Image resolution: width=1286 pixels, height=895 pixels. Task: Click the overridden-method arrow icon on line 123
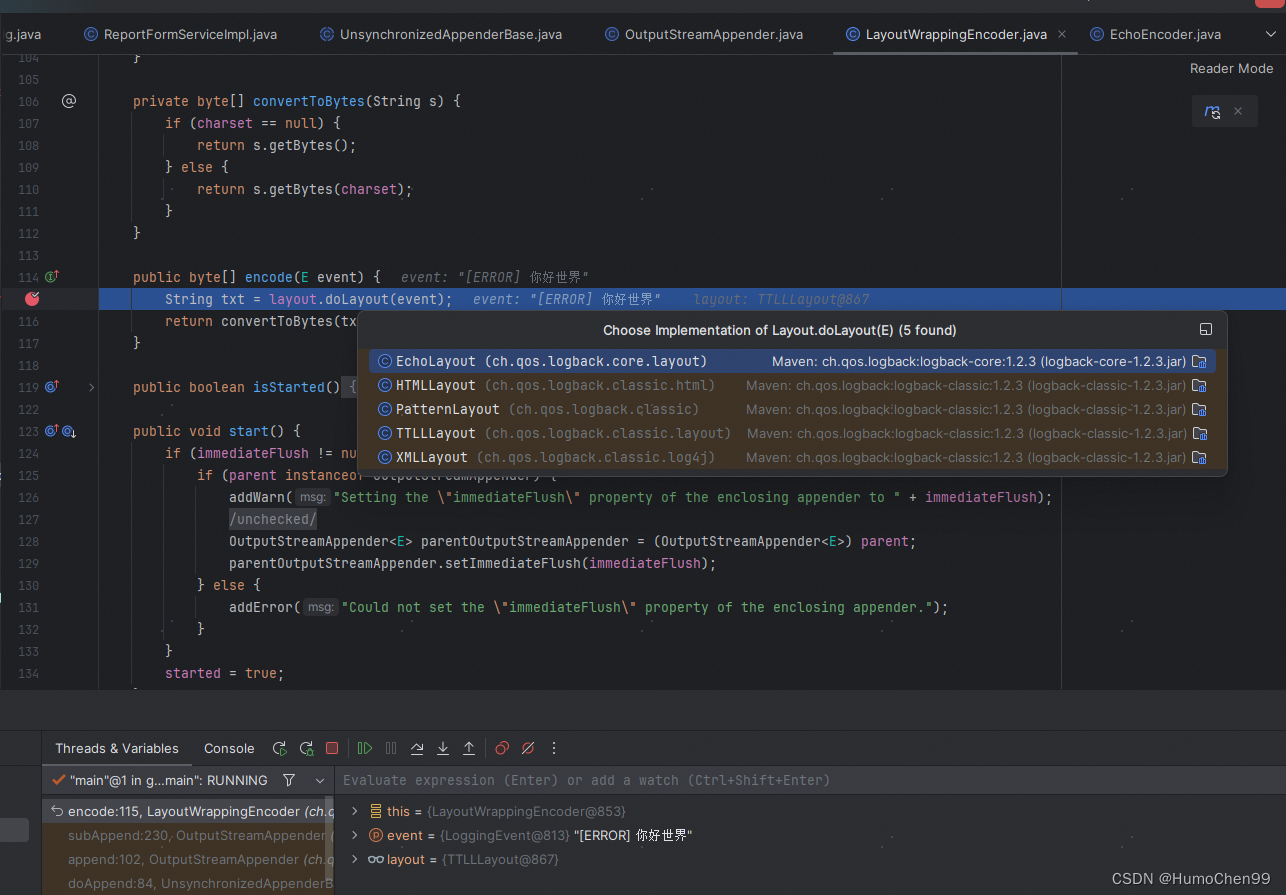(69, 431)
